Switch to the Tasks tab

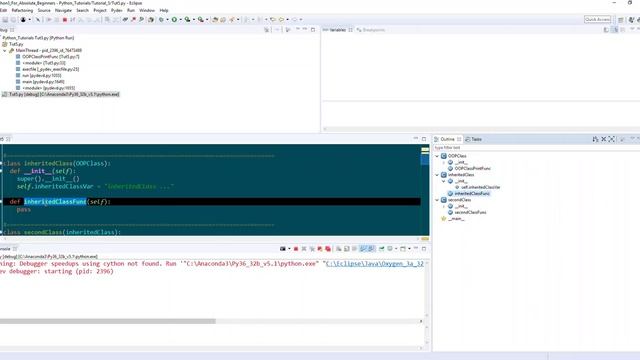click(473, 139)
